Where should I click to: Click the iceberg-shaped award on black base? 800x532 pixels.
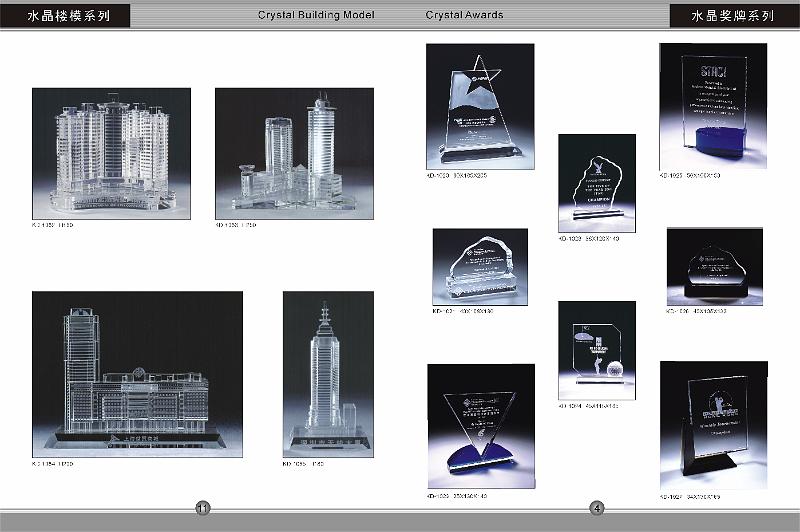pyautogui.click(x=714, y=266)
